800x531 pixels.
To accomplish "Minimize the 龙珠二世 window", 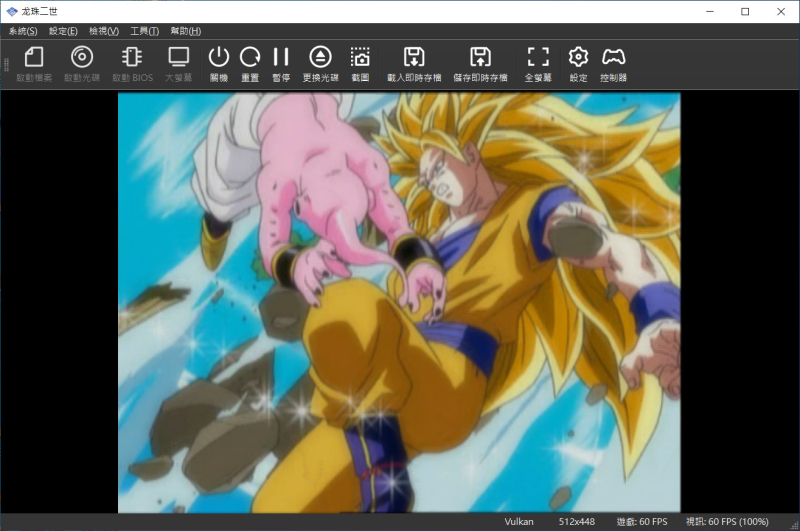I will click(710, 11).
